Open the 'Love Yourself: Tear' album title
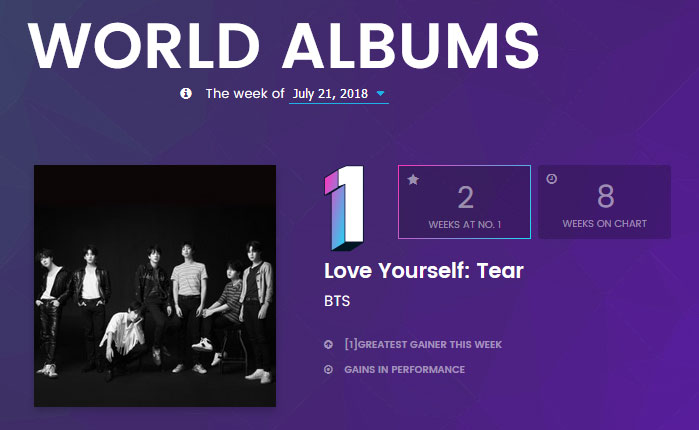 pyautogui.click(x=424, y=271)
